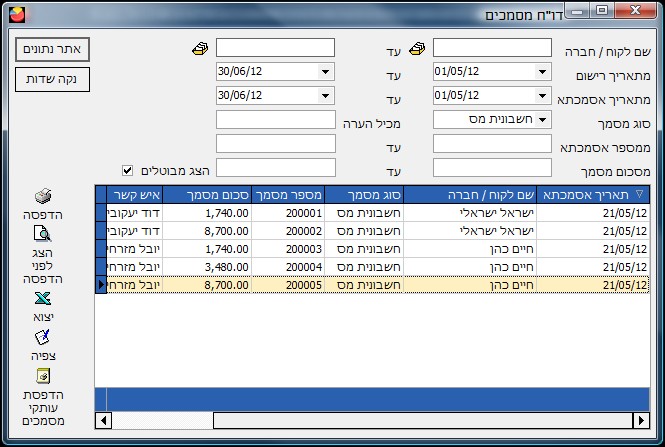Click the צפיה (view) document icon
The image size is (665, 447).
pos(43,337)
